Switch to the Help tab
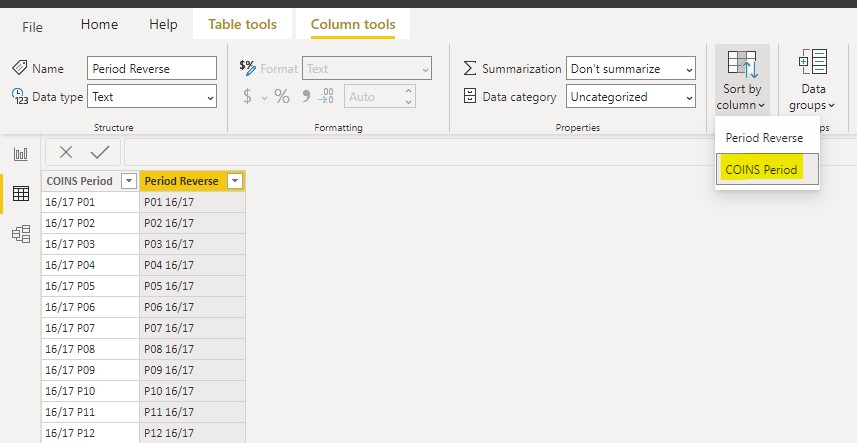 [x=163, y=25]
